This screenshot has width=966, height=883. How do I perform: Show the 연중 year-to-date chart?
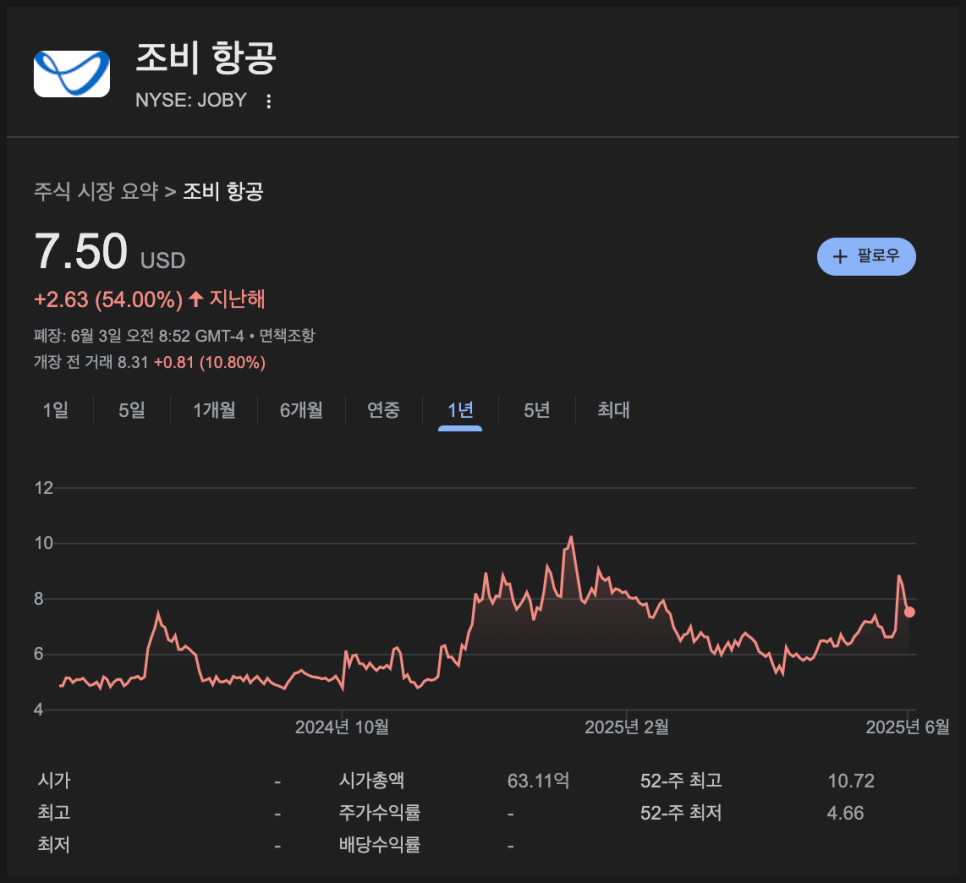point(383,410)
